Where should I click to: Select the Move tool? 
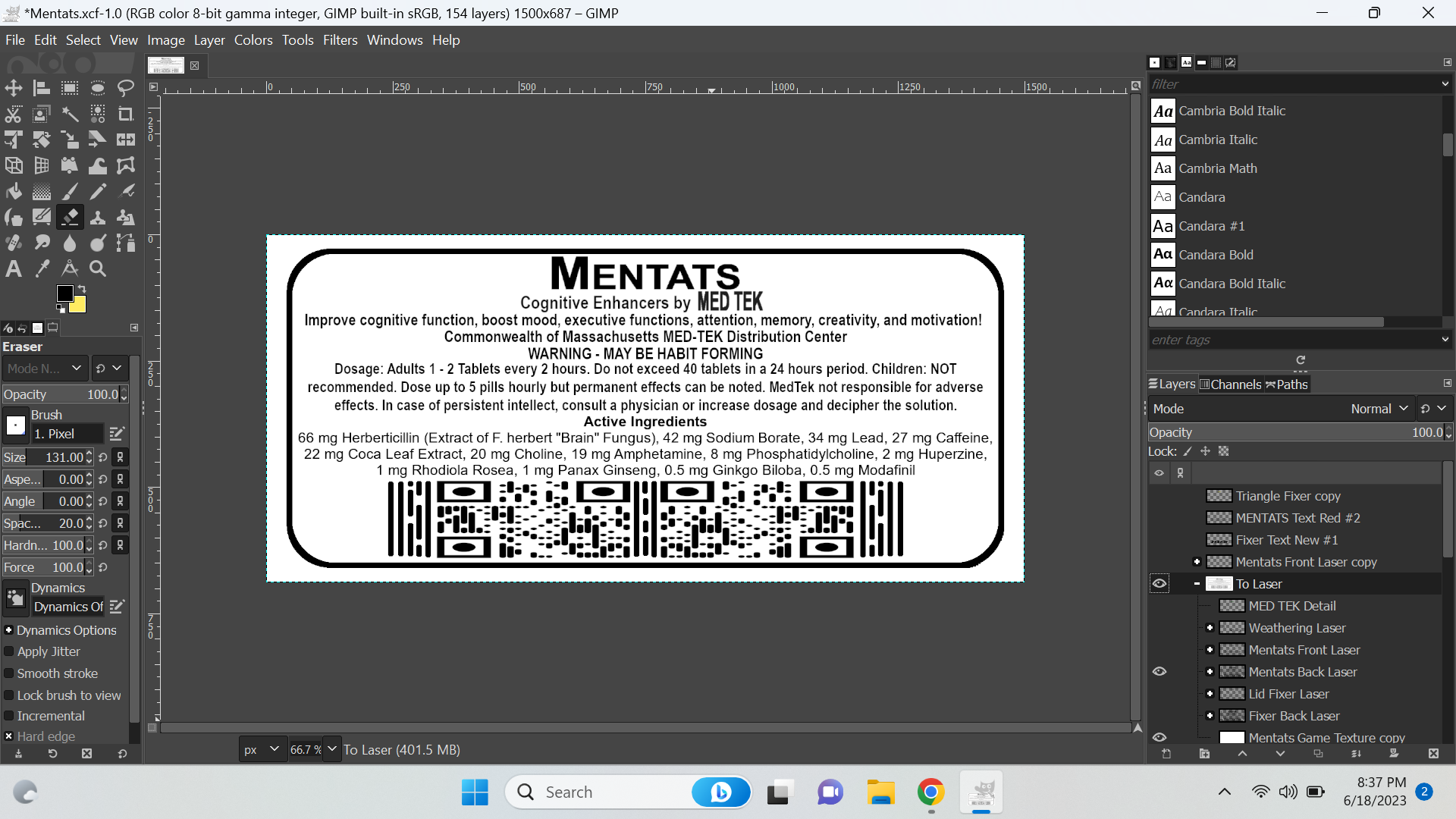tap(14, 88)
